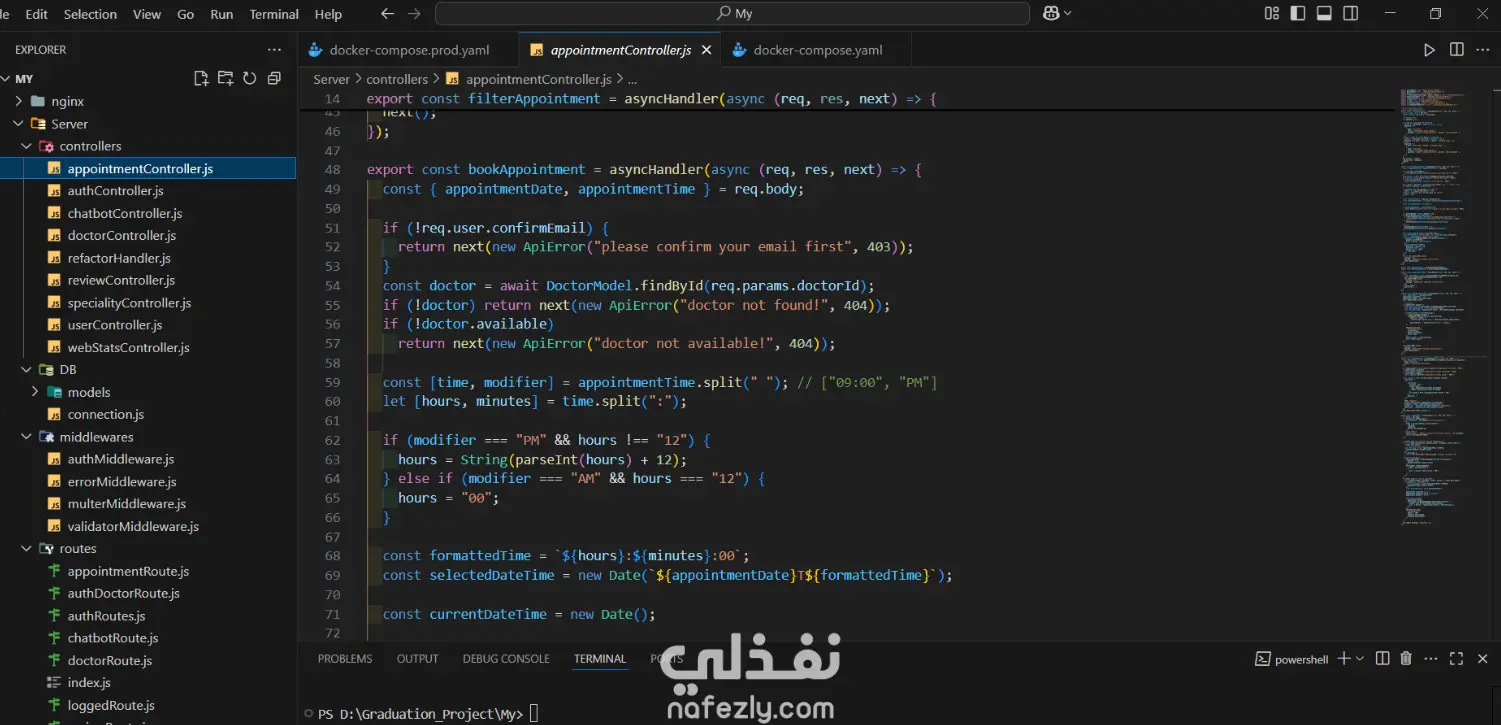Switch to docker-compose.yaml tab
Screen dimensions: 1501x725
click(x=817, y=50)
